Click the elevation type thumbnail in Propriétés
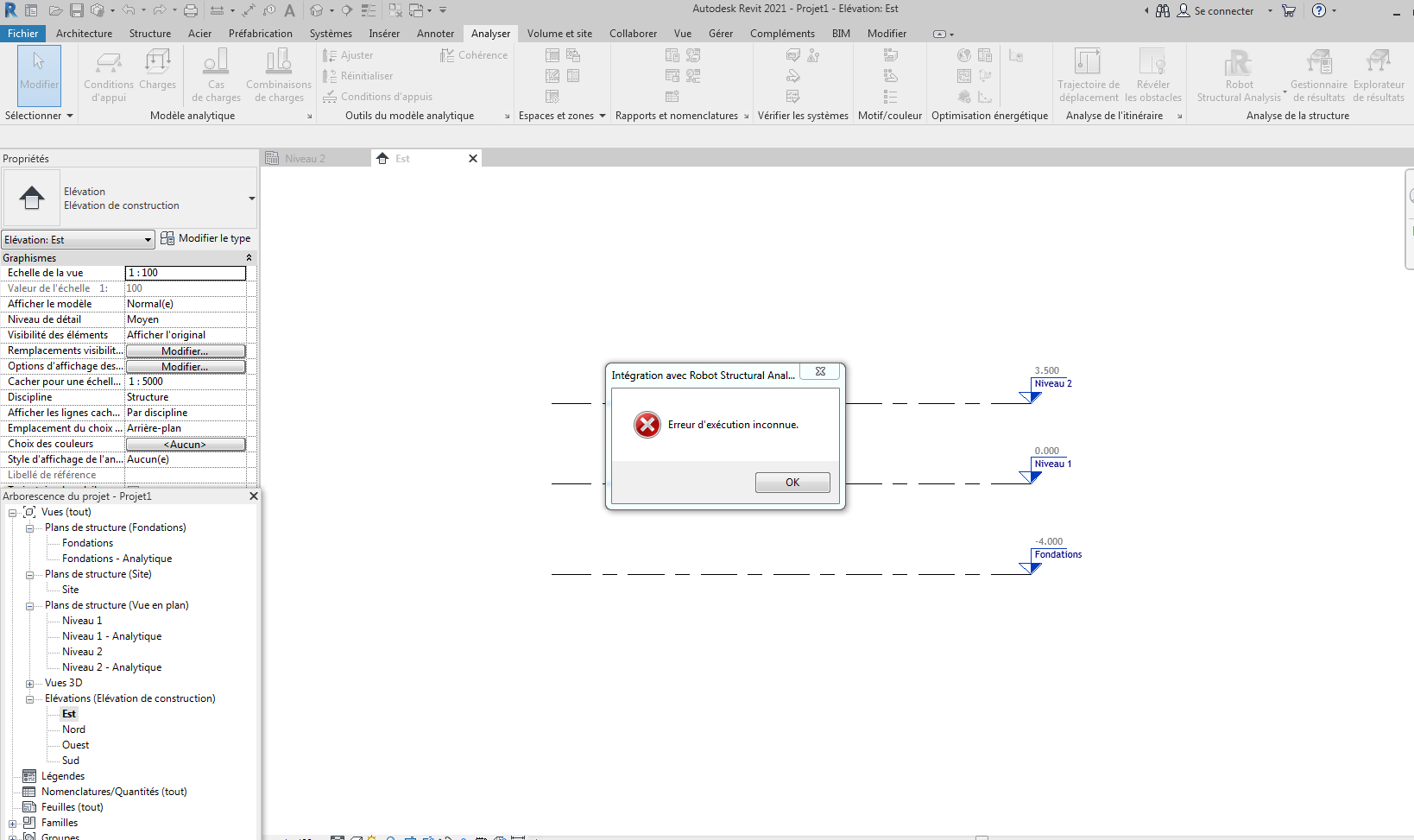This screenshot has width=1414, height=840. pos(32,198)
